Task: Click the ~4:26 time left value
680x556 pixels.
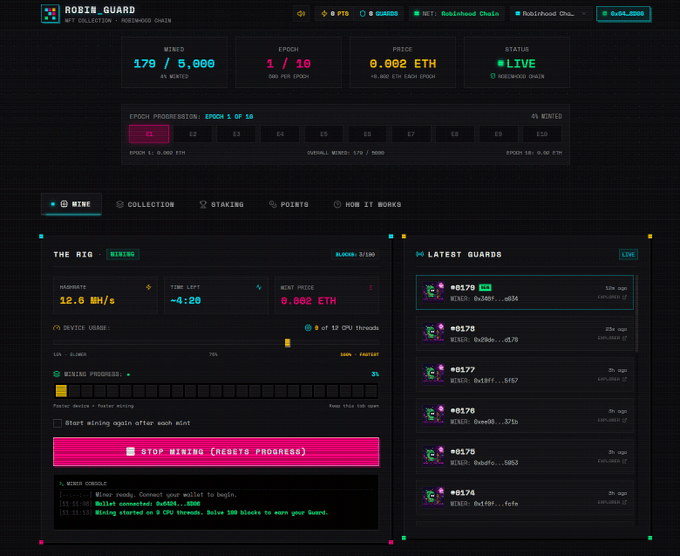Action: tap(186, 300)
